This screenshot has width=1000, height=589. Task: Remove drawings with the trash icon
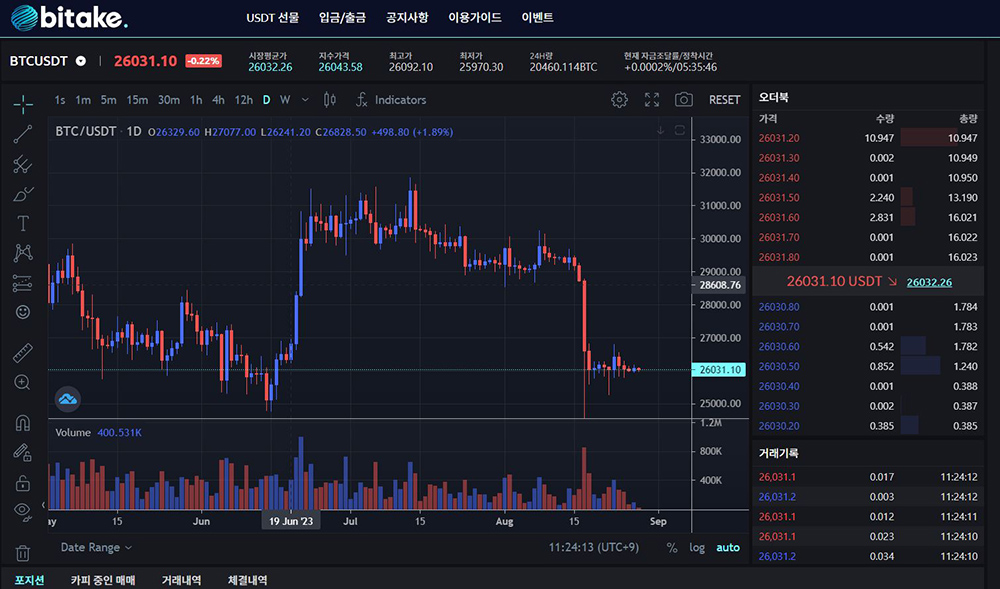[x=22, y=553]
